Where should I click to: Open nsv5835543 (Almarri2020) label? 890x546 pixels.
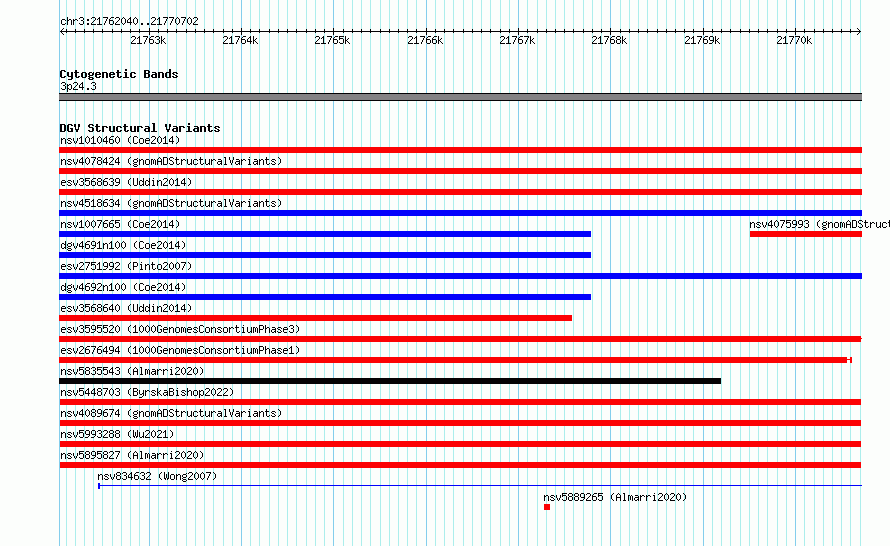tap(132, 371)
